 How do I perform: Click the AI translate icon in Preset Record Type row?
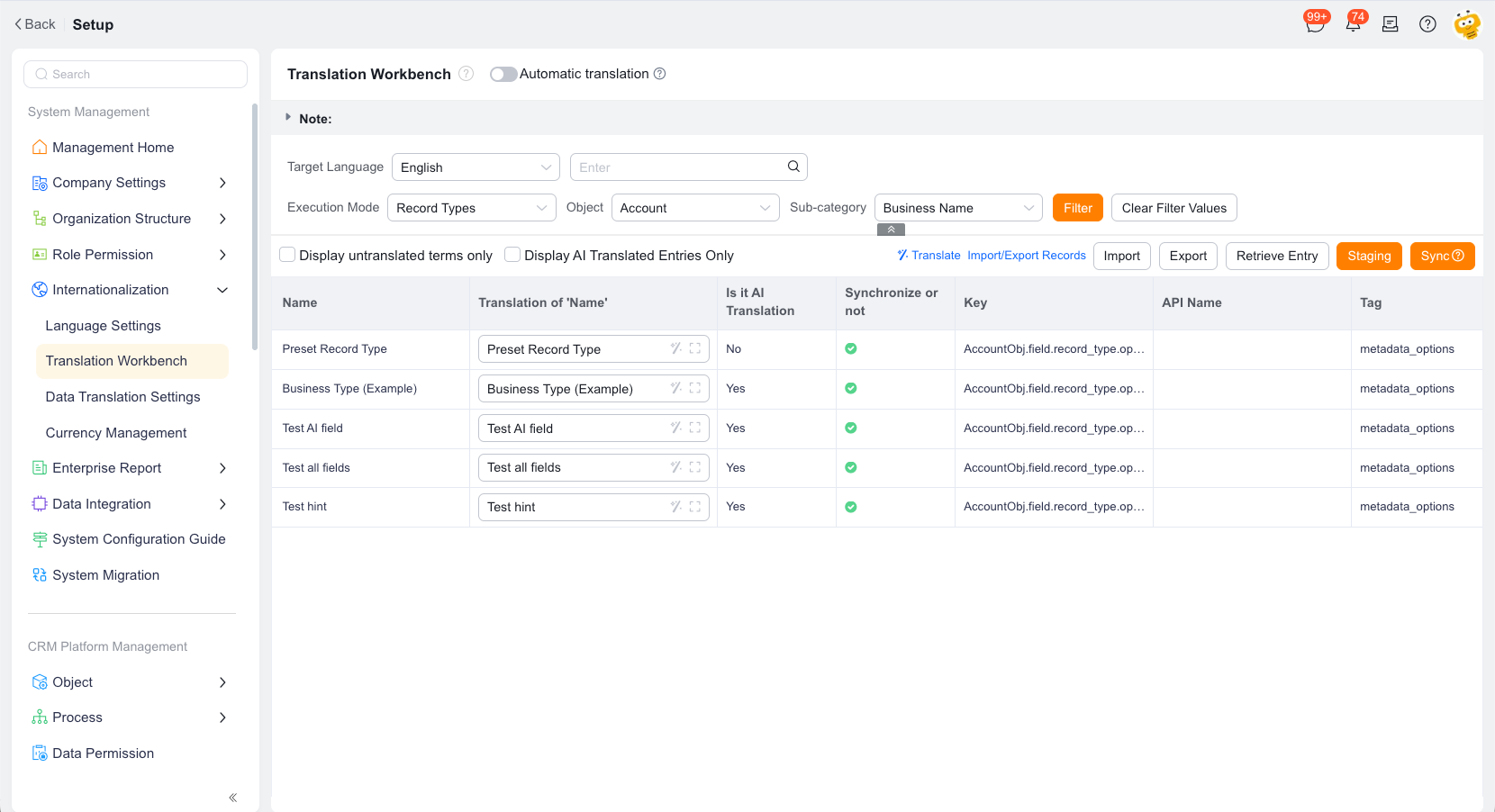tap(675, 348)
